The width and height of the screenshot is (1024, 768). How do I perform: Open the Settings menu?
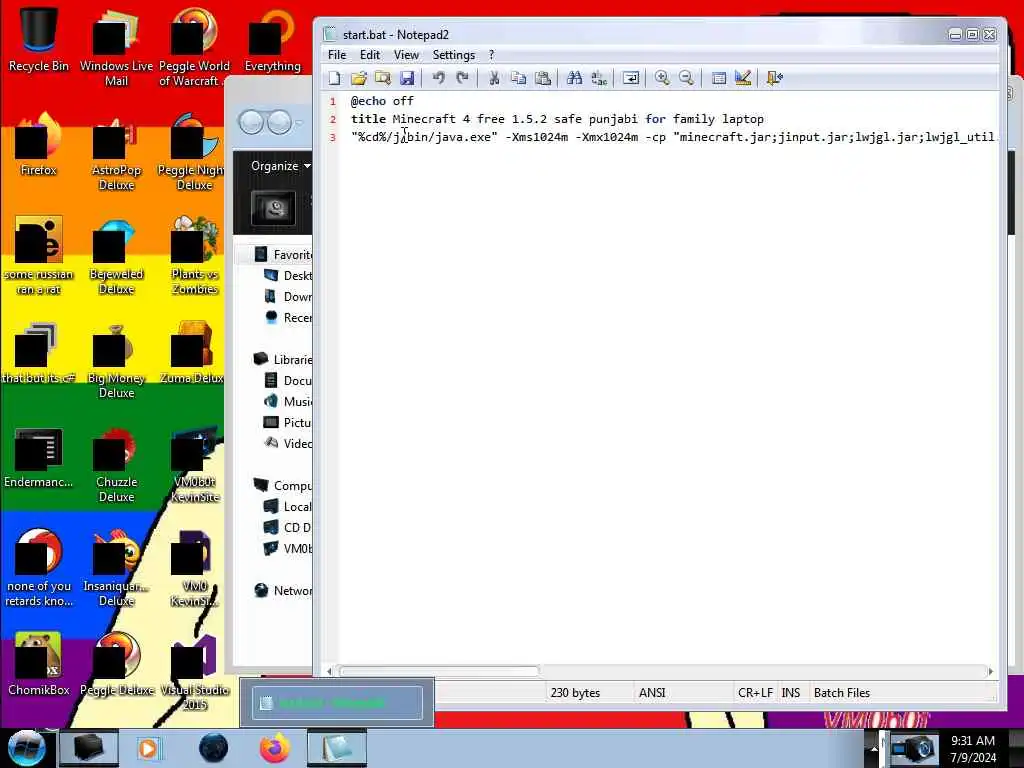pos(454,55)
